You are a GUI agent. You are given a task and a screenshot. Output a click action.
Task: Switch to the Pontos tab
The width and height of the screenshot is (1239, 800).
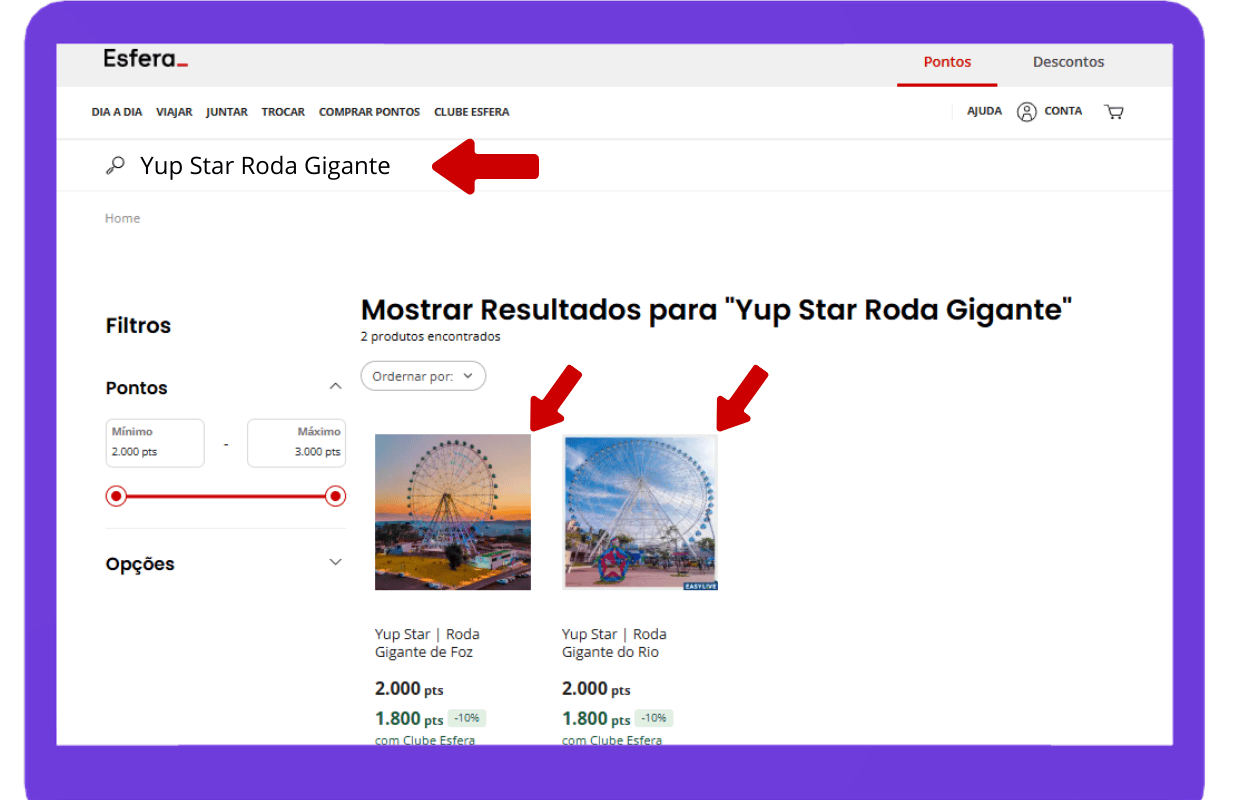[946, 62]
